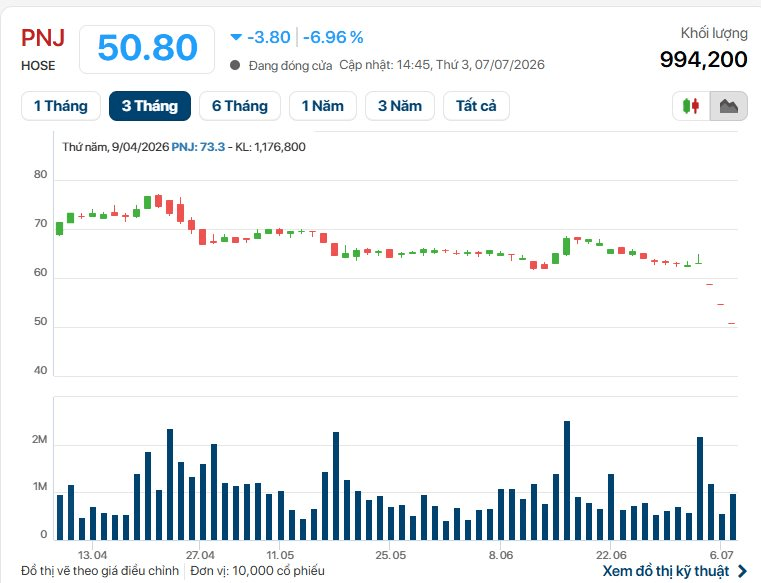The image size is (761, 583).
Task: Switch to candlestick chart view icon
Action: 691,106
